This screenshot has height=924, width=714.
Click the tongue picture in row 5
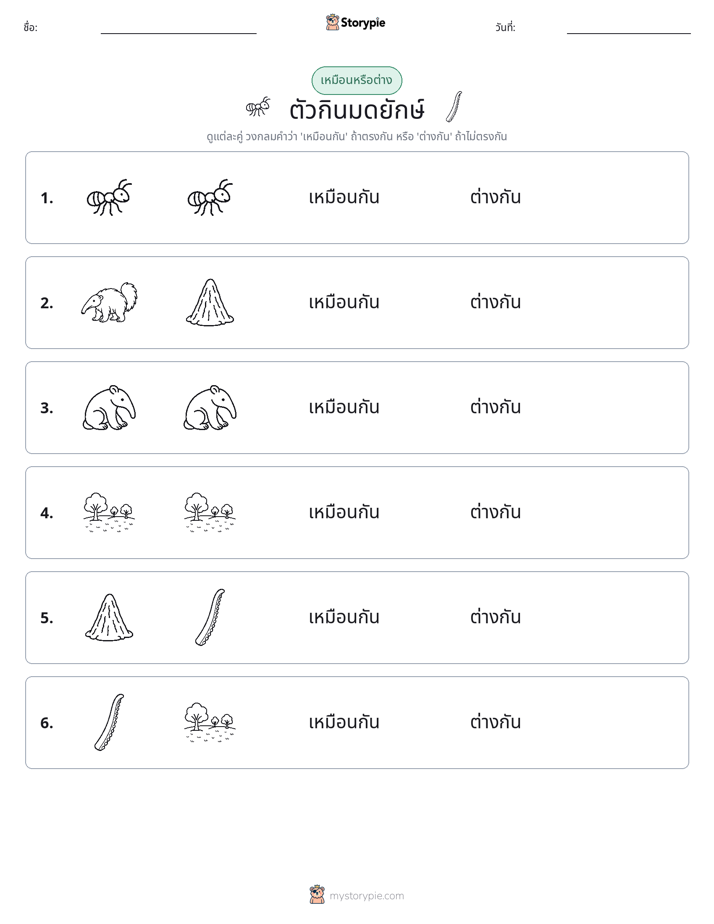tap(210, 617)
